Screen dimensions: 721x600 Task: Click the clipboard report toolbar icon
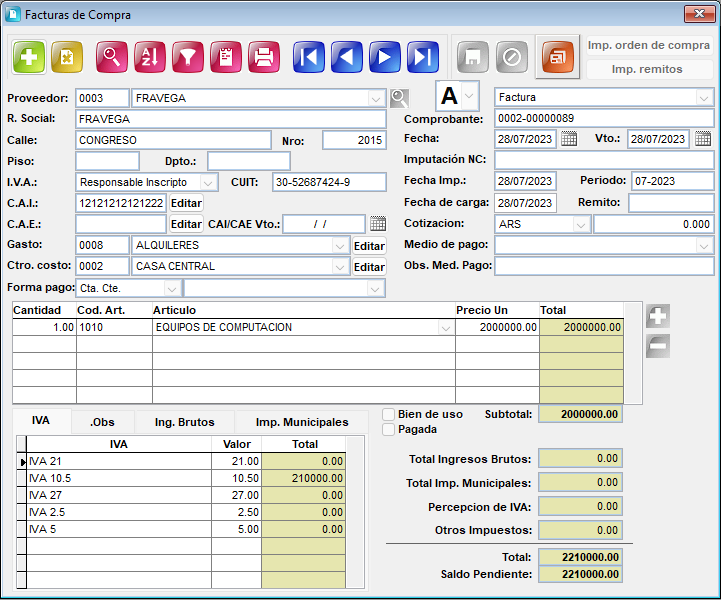tap(226, 57)
